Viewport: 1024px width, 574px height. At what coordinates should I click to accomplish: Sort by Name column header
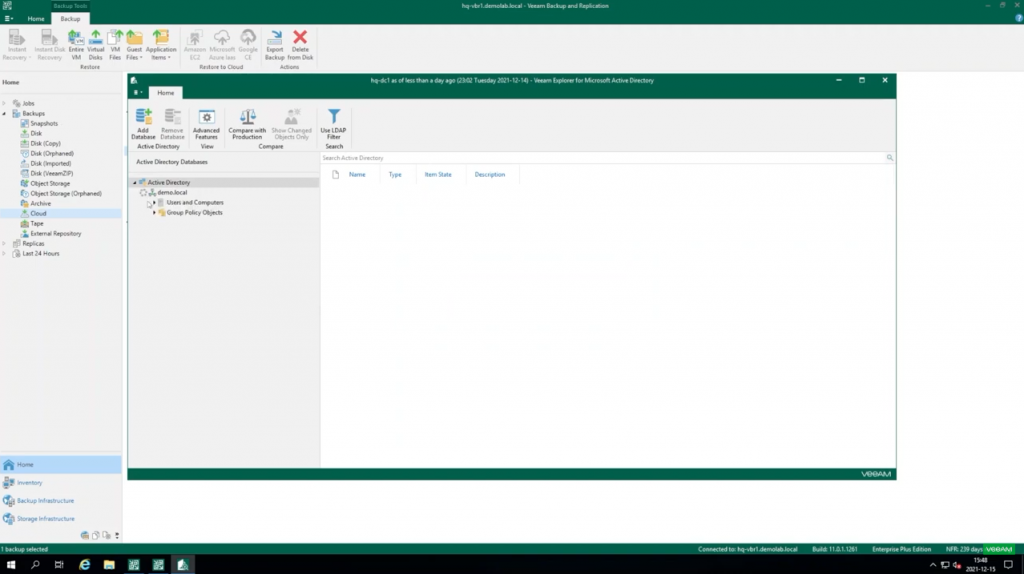[x=357, y=175]
